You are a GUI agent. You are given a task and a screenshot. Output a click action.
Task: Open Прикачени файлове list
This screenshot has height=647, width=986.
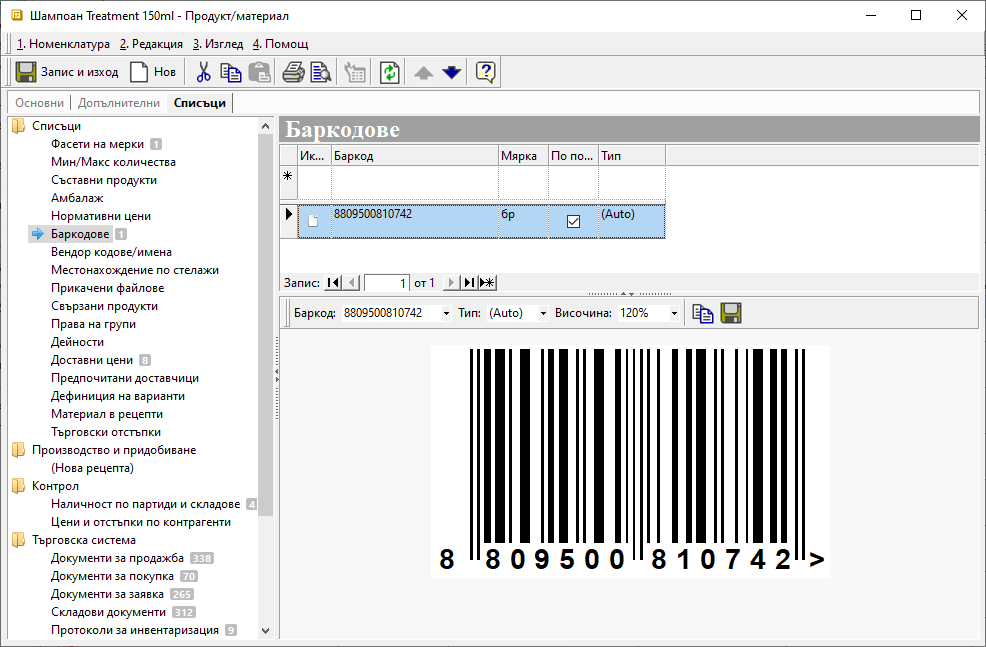[108, 288]
